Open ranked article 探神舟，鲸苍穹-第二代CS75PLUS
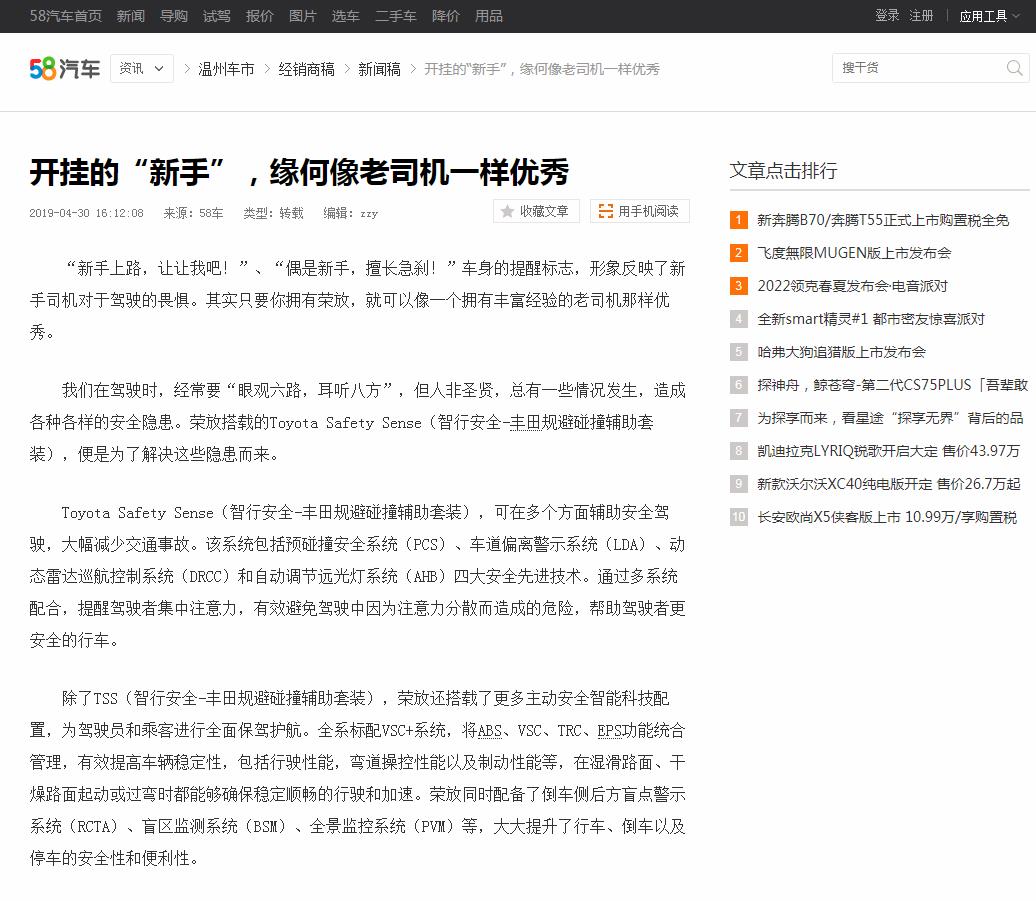This screenshot has width=1036, height=901. coord(893,385)
